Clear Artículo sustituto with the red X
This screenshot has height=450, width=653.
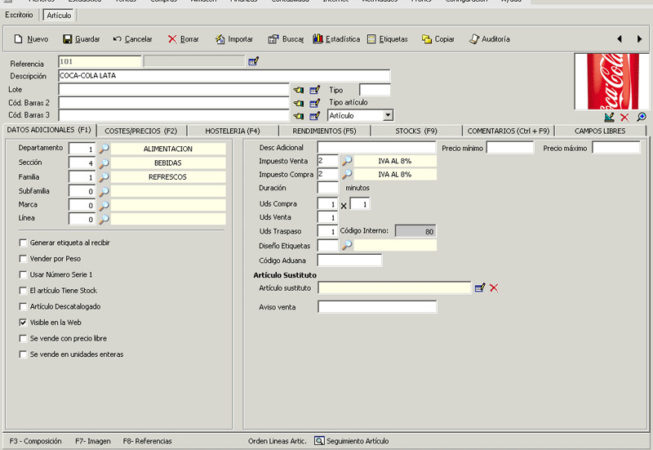point(494,288)
